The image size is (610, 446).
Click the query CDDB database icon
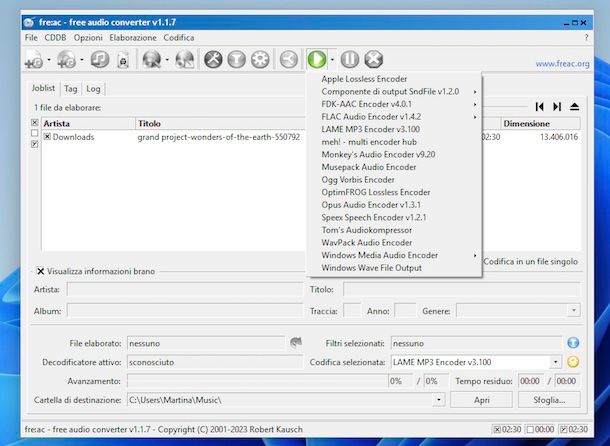152,60
